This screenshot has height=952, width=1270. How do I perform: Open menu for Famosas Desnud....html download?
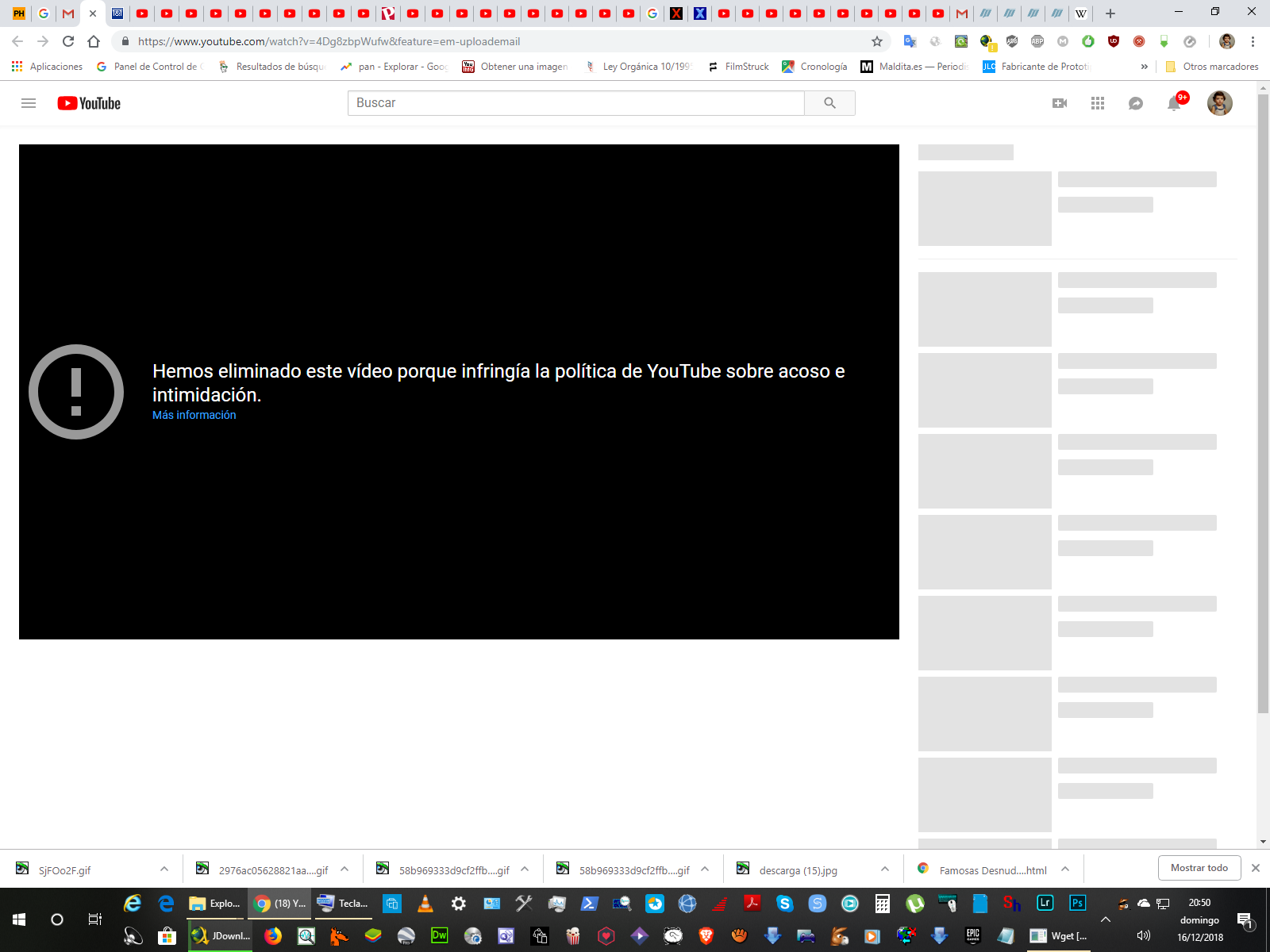tap(1065, 869)
